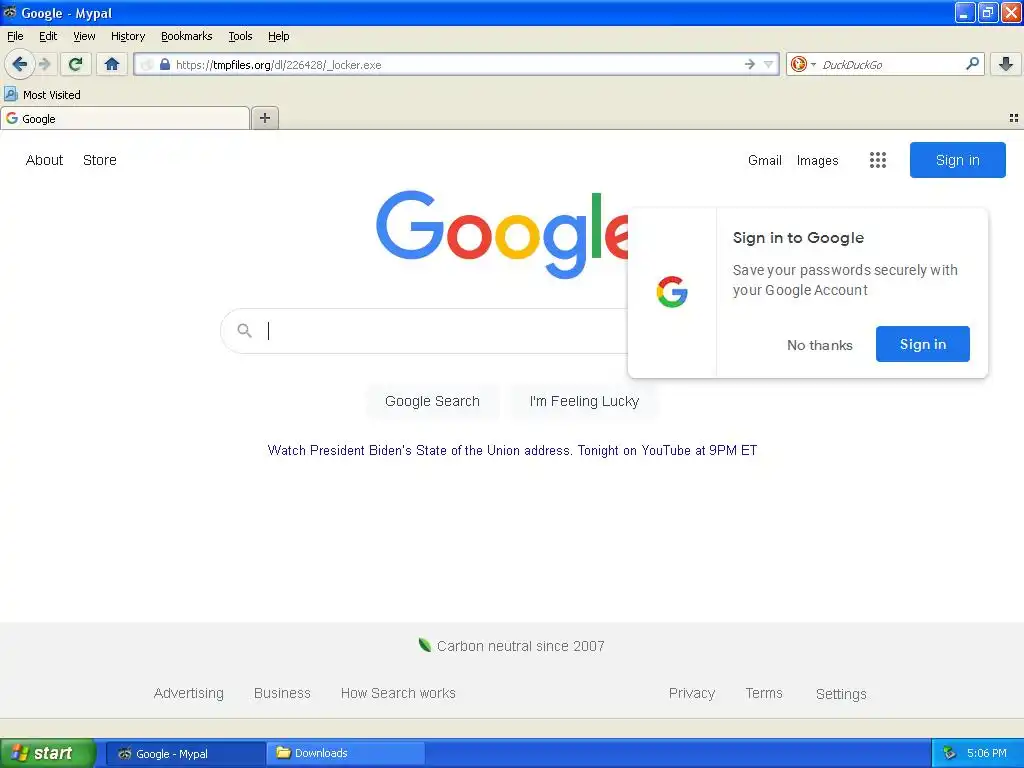Click the Go arrow in the address bar
The image size is (1024, 768).
coord(750,64)
